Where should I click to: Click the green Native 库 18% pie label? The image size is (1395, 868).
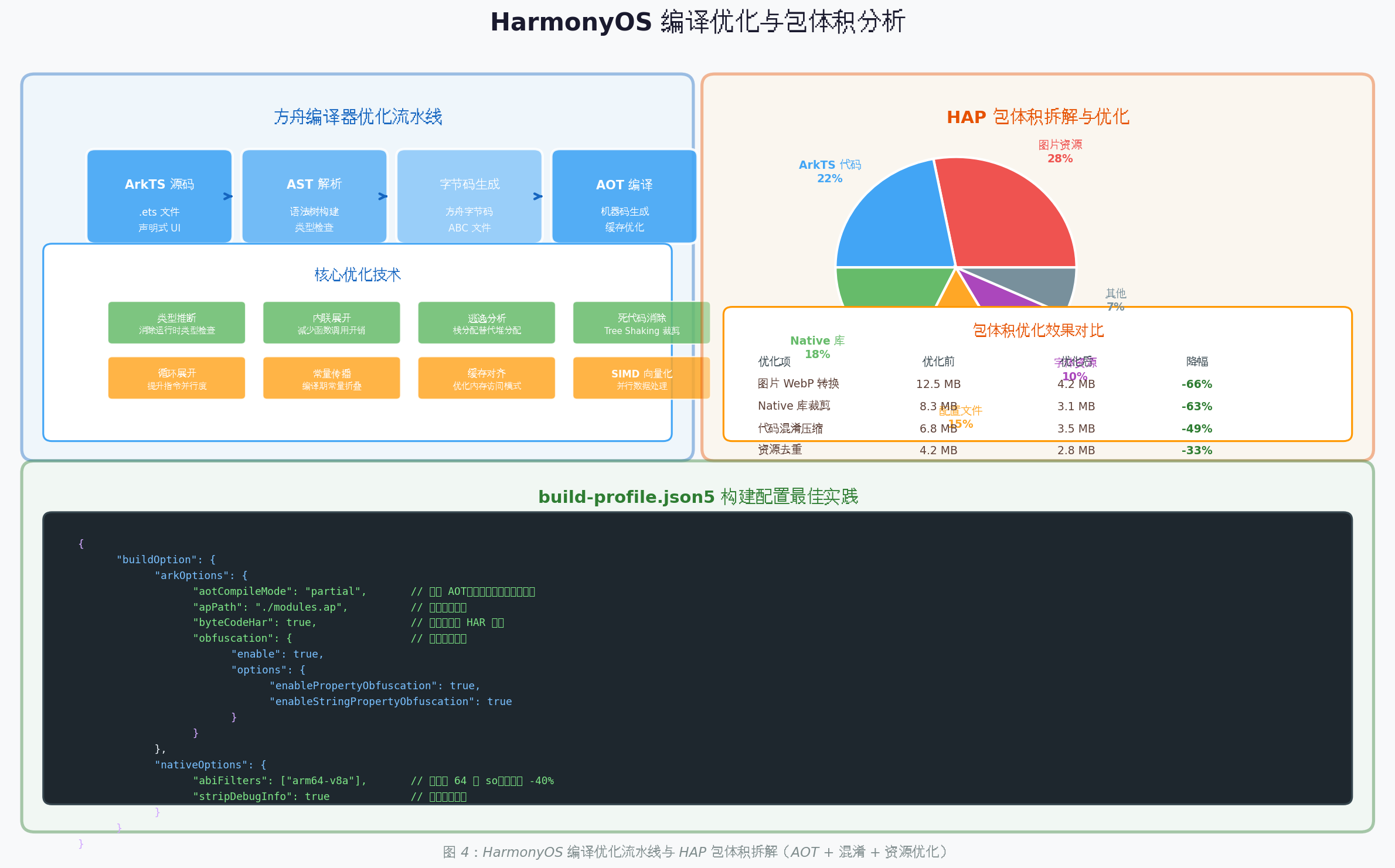[817, 347]
